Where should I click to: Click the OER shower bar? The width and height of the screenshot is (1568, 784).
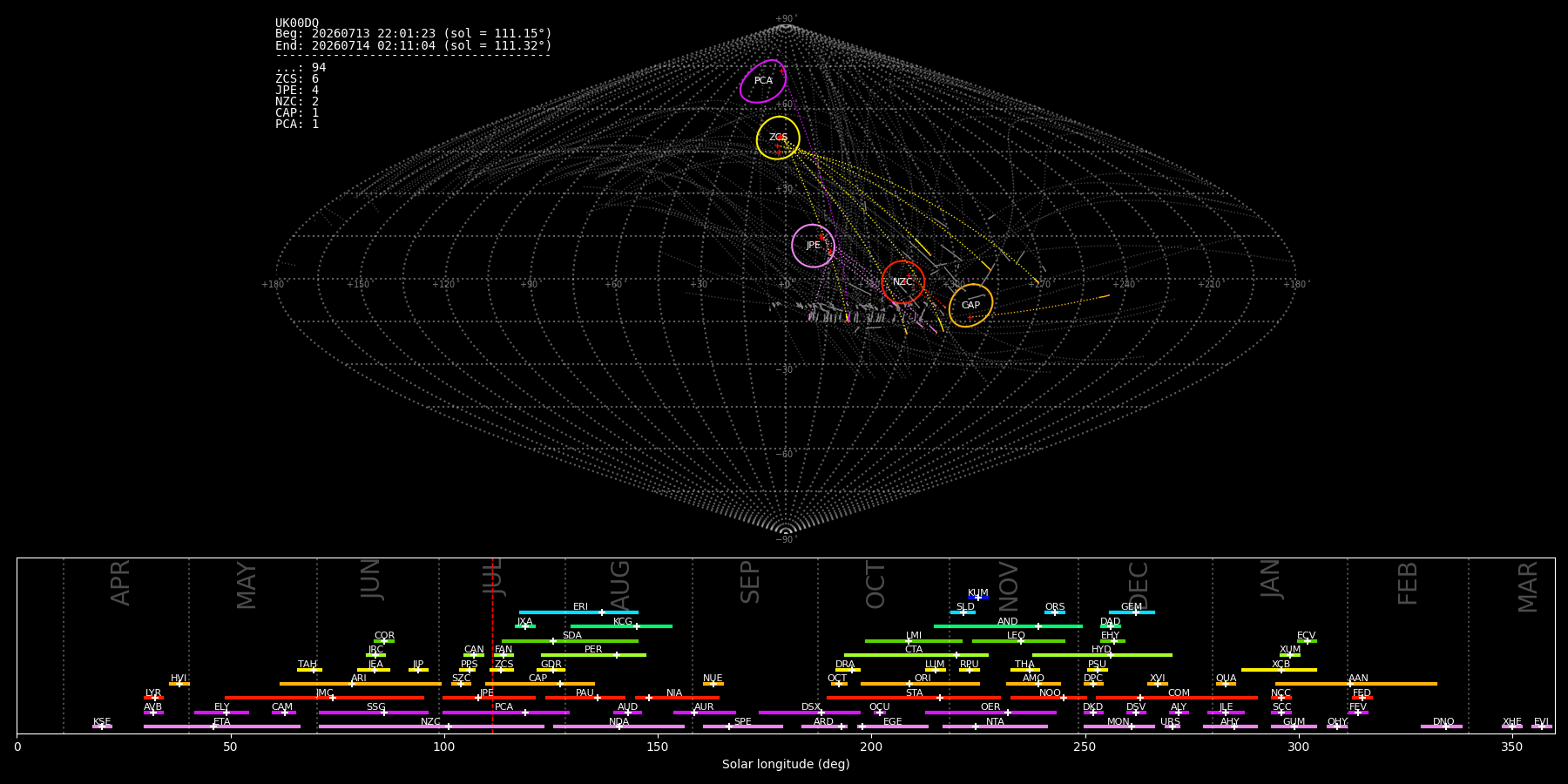990,713
